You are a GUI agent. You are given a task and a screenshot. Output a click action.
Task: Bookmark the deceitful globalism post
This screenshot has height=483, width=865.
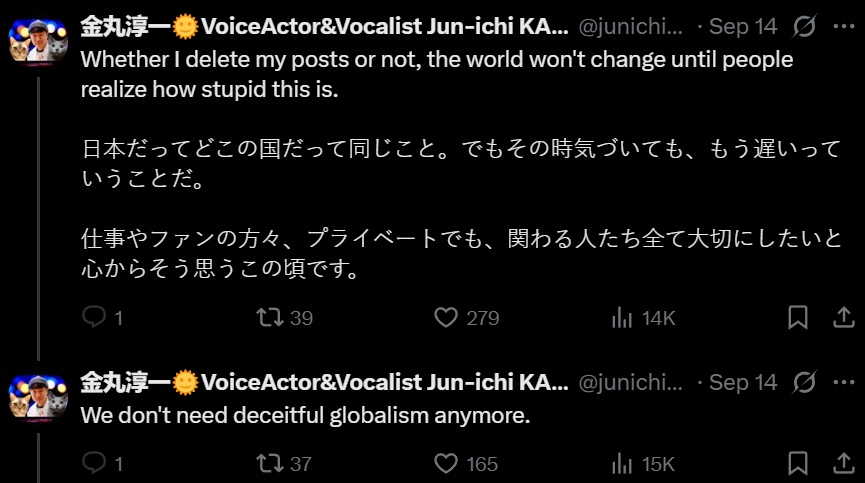click(798, 463)
